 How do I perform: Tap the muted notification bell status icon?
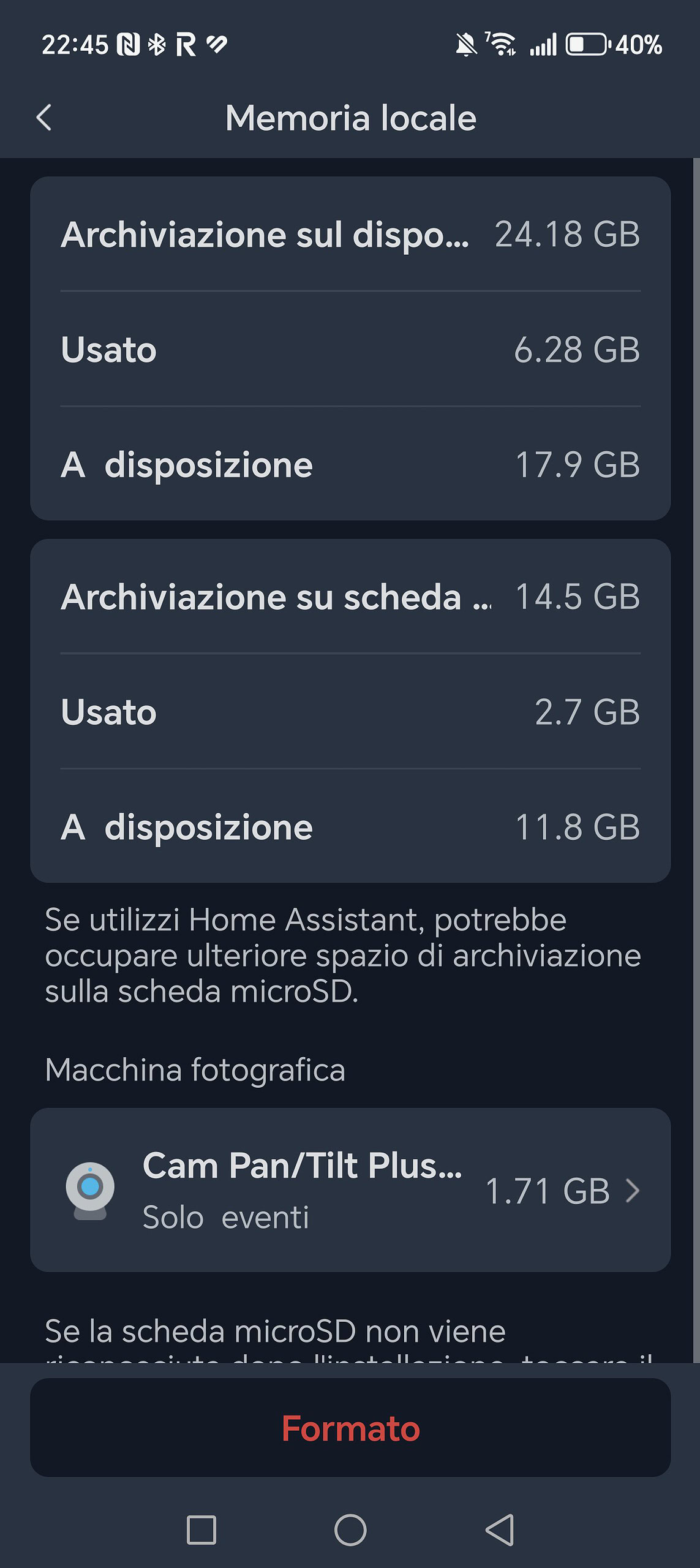(466, 45)
